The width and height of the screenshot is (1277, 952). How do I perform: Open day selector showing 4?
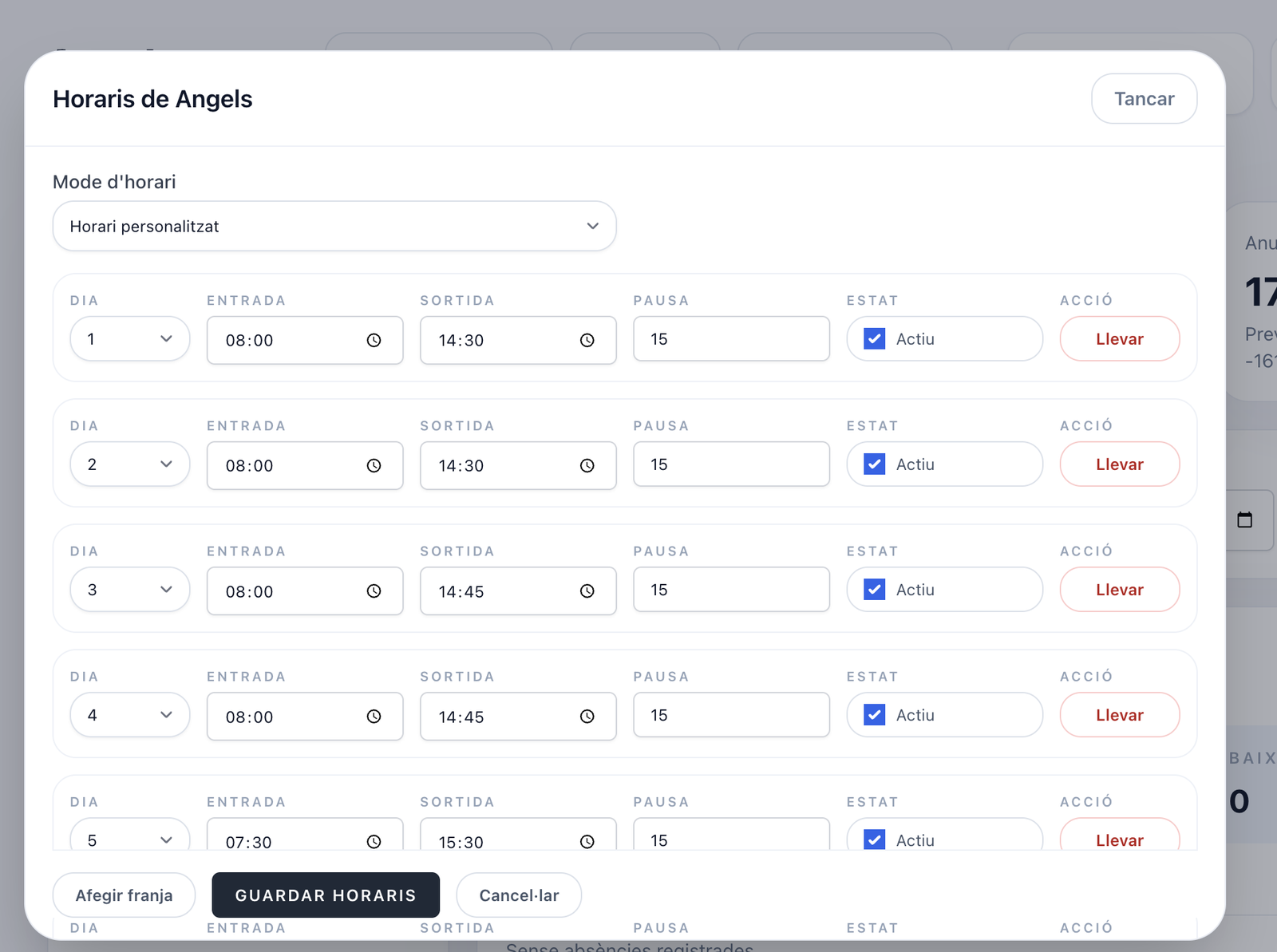tap(130, 715)
